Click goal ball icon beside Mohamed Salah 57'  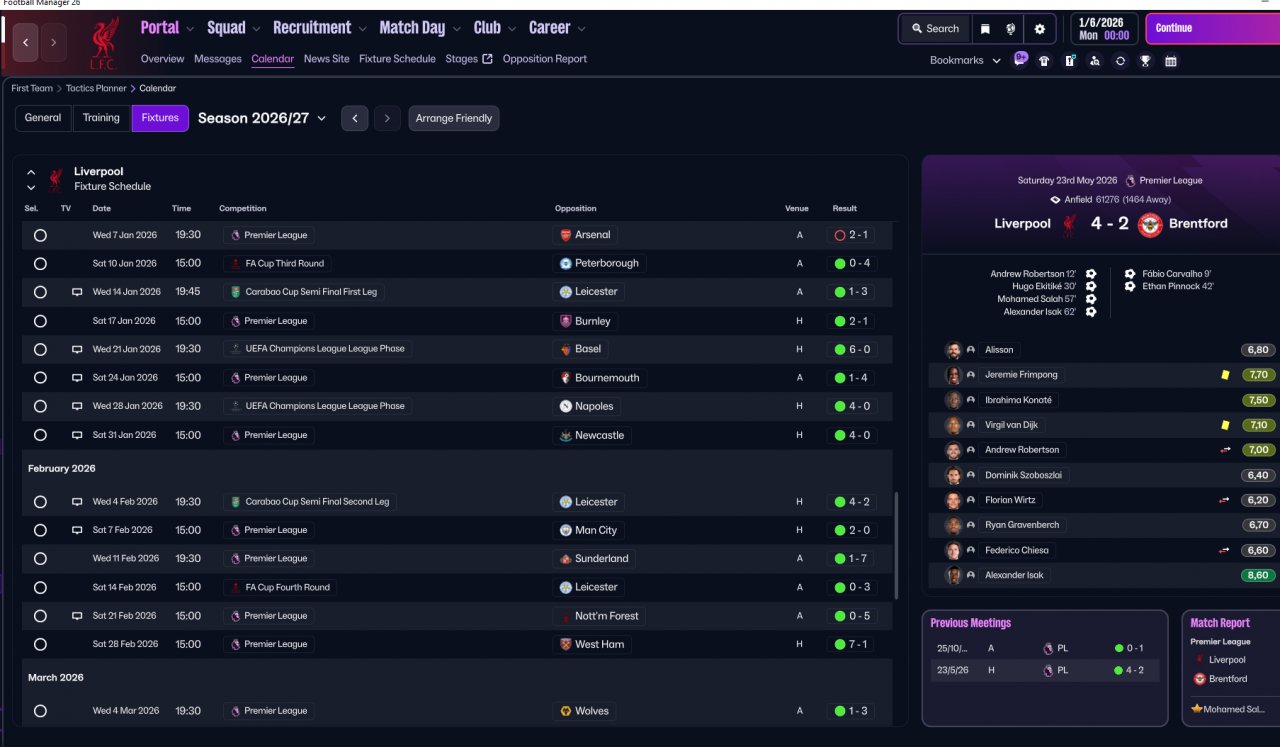point(1091,299)
